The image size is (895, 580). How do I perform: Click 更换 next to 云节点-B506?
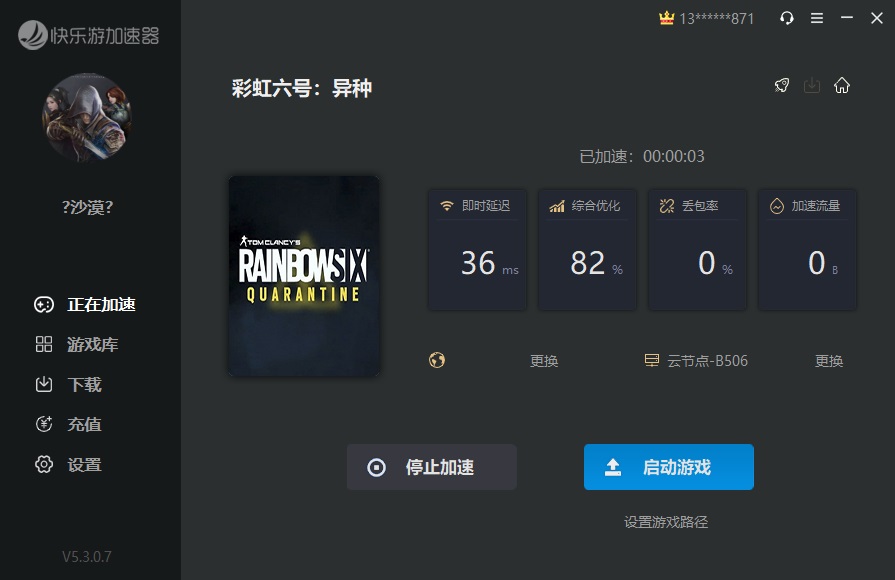(x=829, y=361)
